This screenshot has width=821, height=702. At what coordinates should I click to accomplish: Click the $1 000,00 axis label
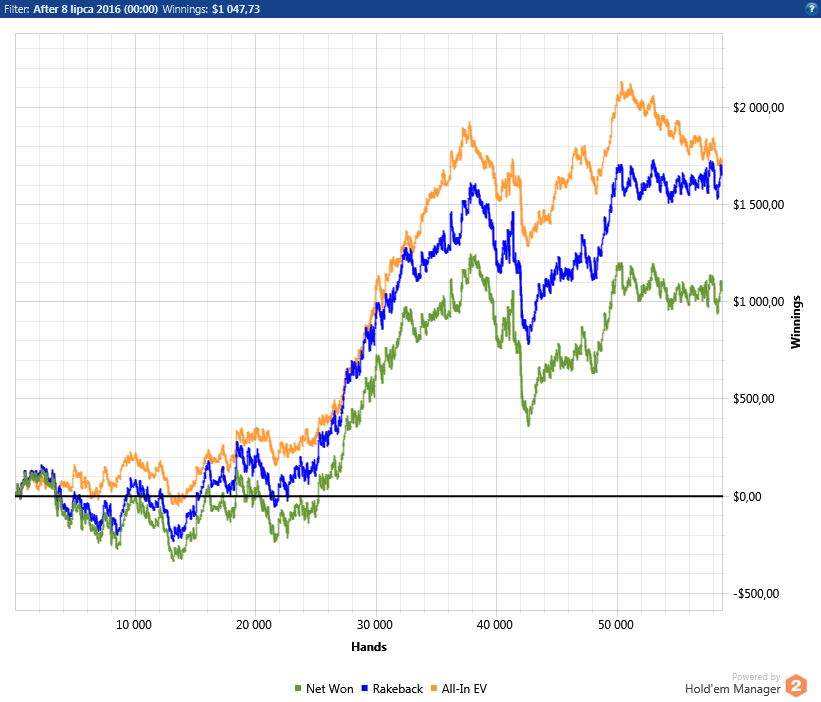click(758, 302)
